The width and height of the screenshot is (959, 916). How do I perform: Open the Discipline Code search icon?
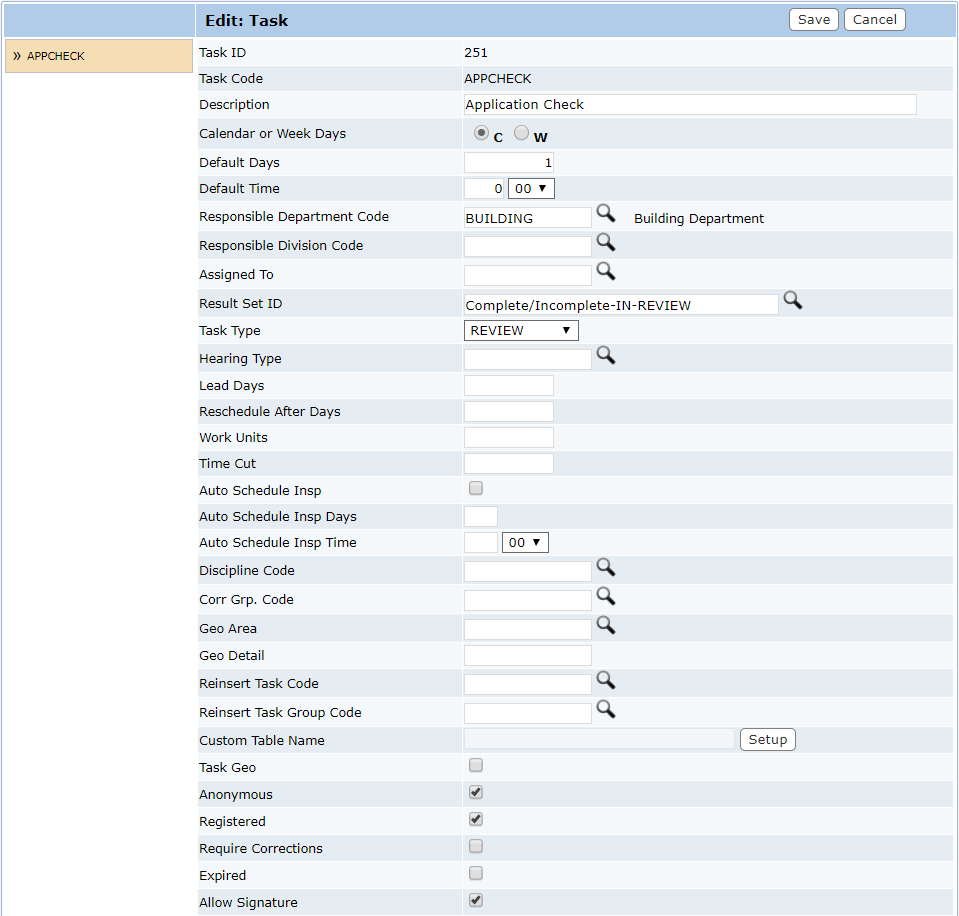(605, 567)
